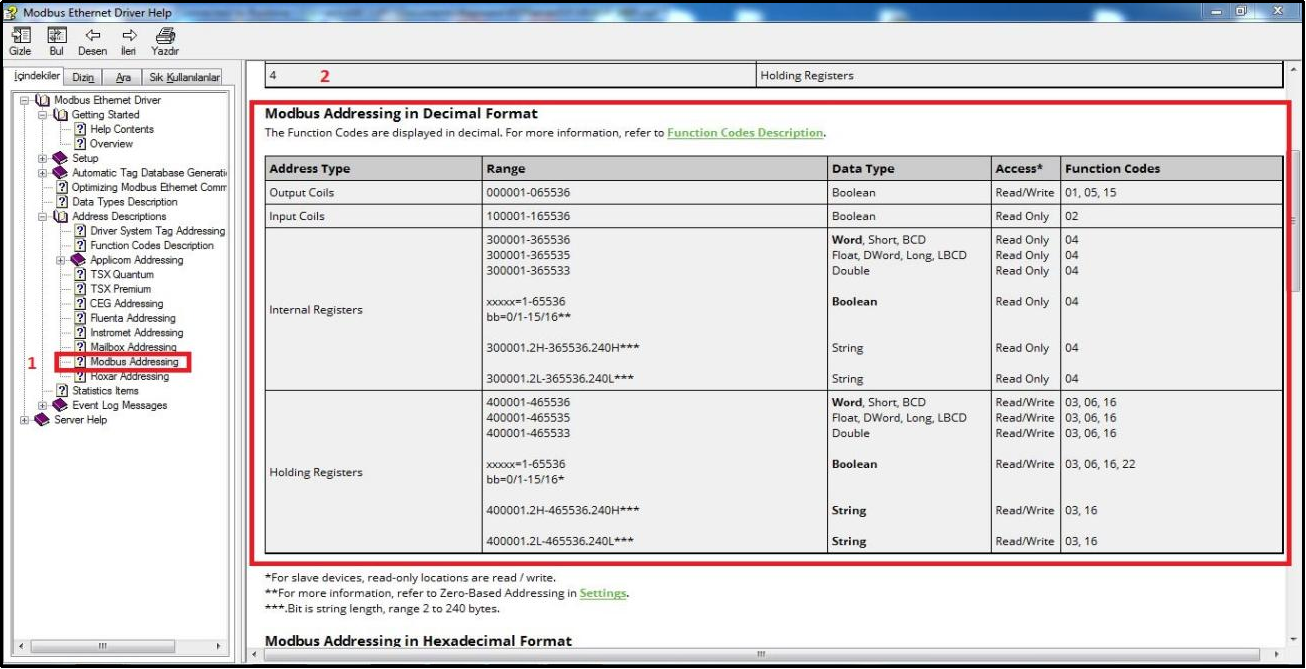
Task: Click the Modbus Addressing in Hexadecimal Format heading
Action: coord(418,640)
